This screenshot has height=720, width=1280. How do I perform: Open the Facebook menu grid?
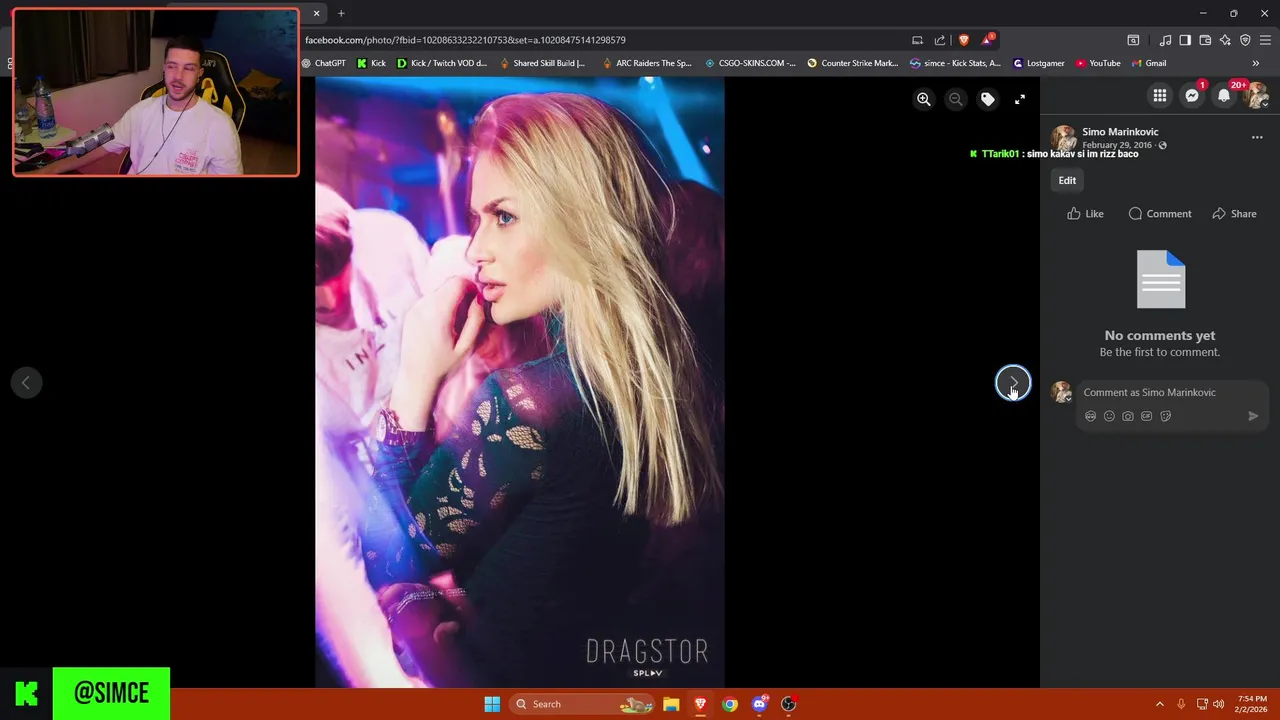pyautogui.click(x=1160, y=96)
